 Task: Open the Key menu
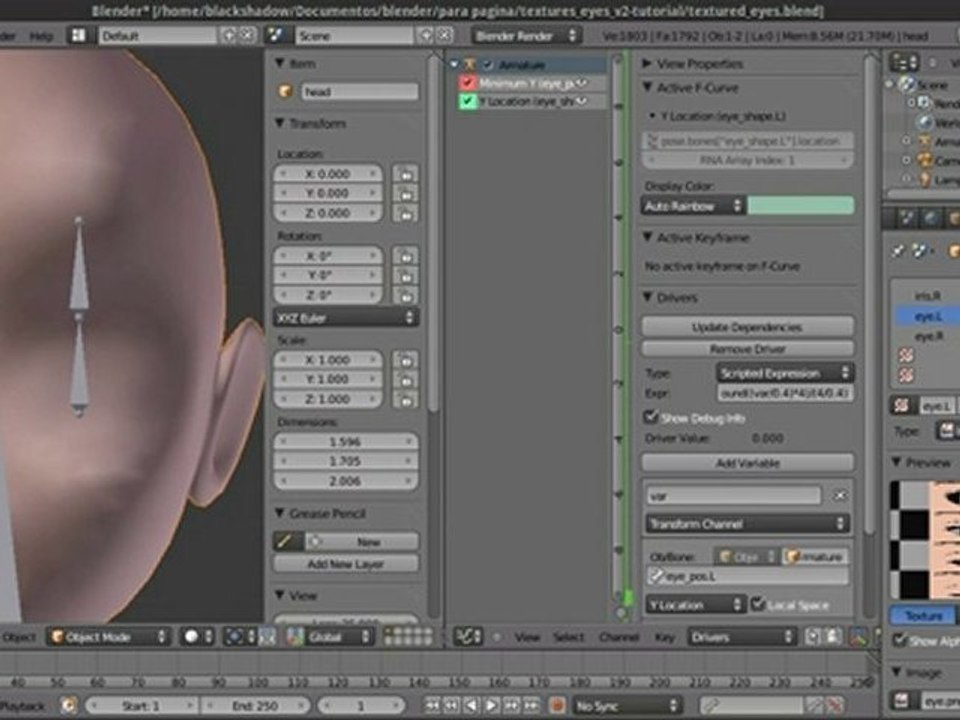[x=665, y=637]
